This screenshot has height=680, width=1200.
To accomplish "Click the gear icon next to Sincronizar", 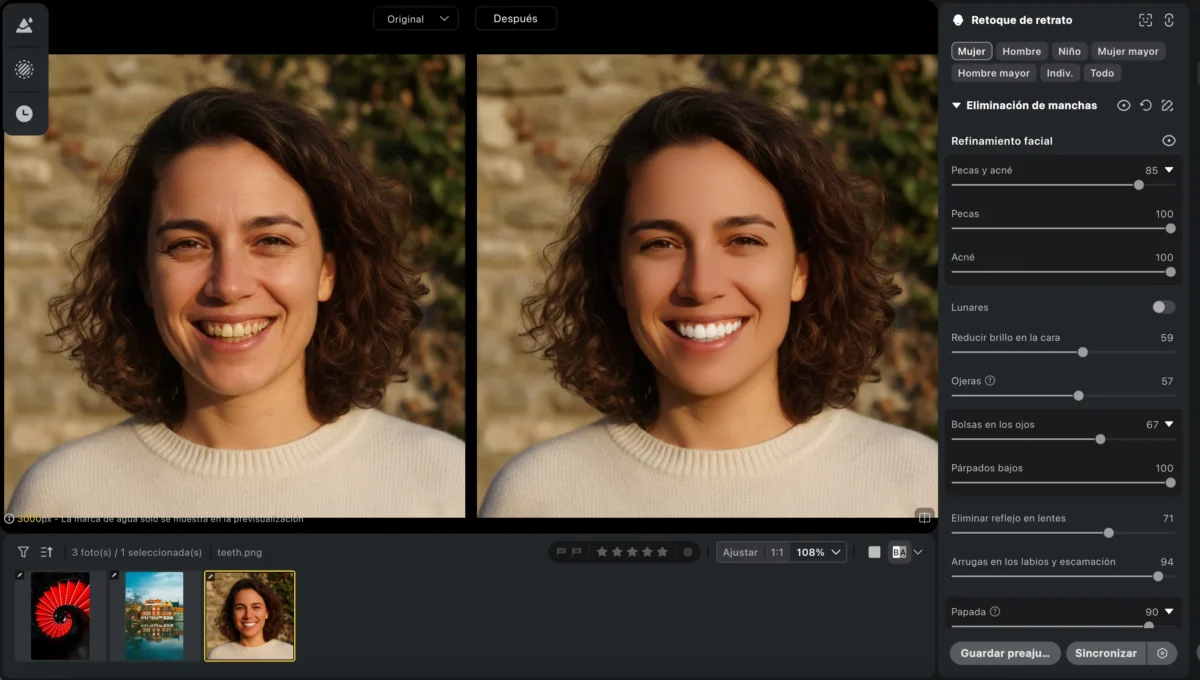I will [x=1162, y=653].
